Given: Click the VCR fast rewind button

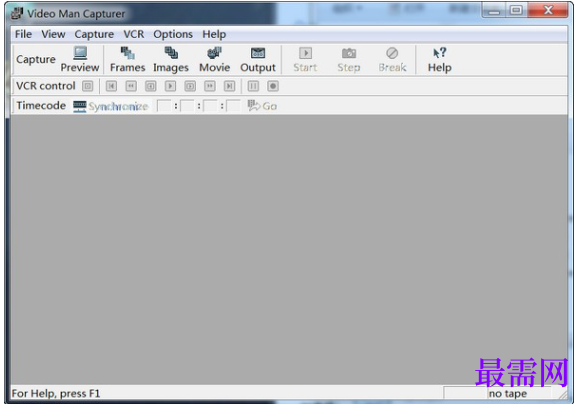Looking at the screenshot, I should (x=131, y=86).
